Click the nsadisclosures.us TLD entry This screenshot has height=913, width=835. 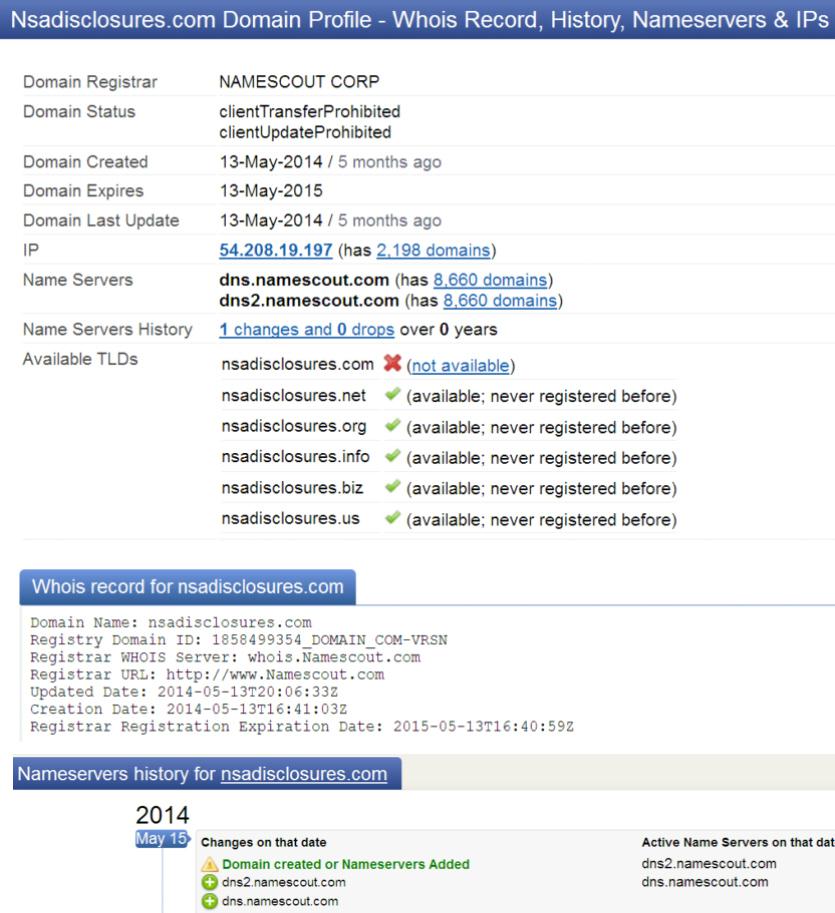(291, 518)
